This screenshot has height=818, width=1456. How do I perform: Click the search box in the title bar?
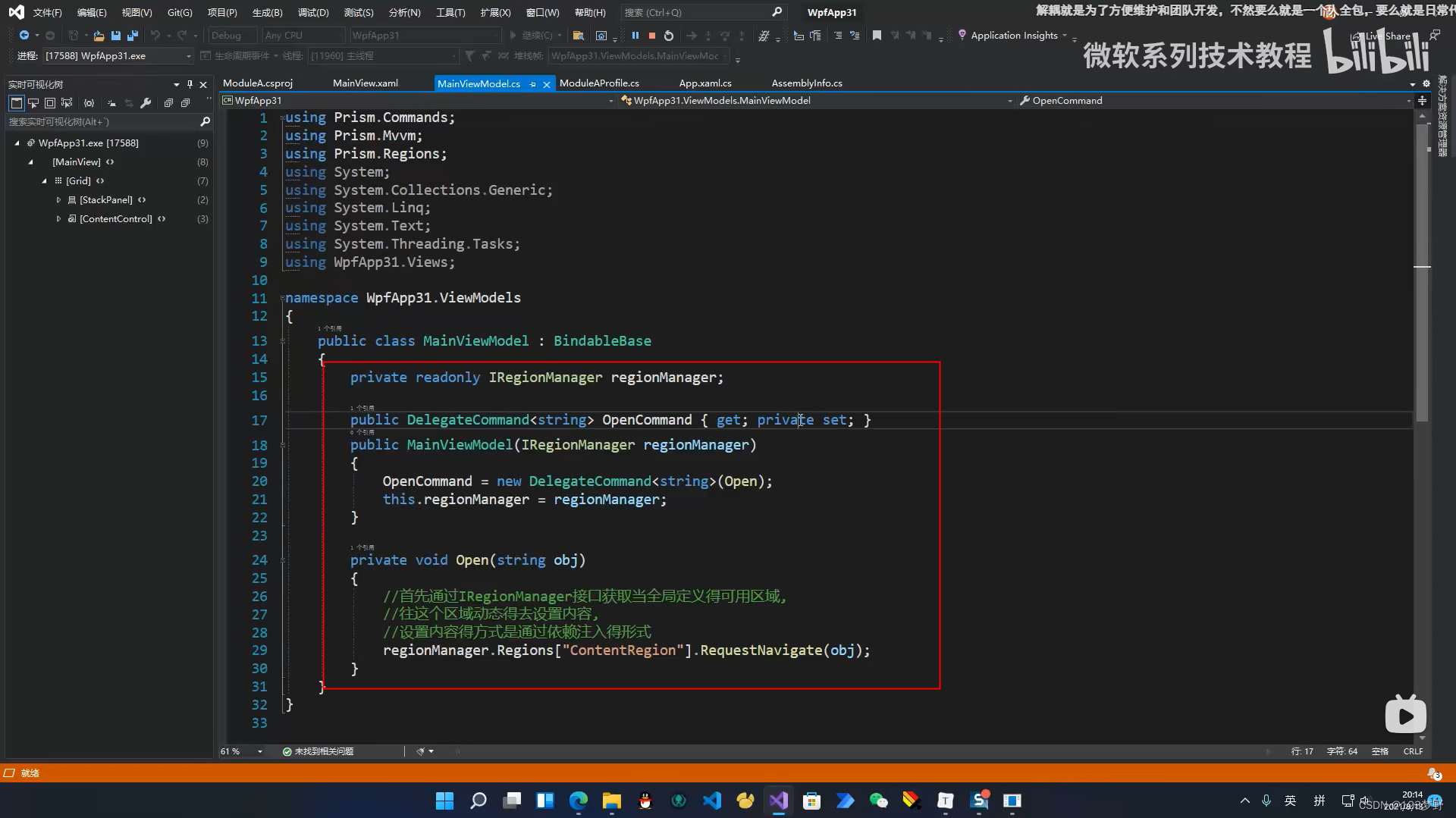702,12
